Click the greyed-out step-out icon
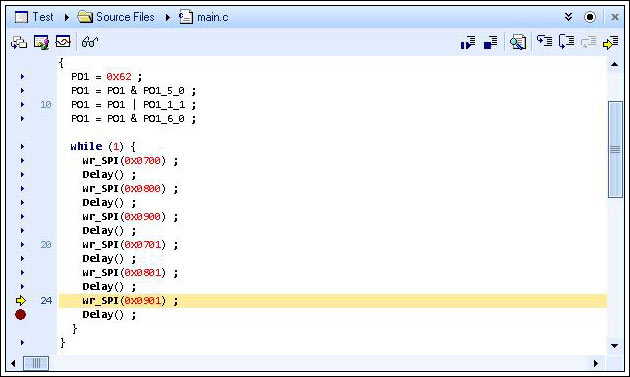 point(589,42)
